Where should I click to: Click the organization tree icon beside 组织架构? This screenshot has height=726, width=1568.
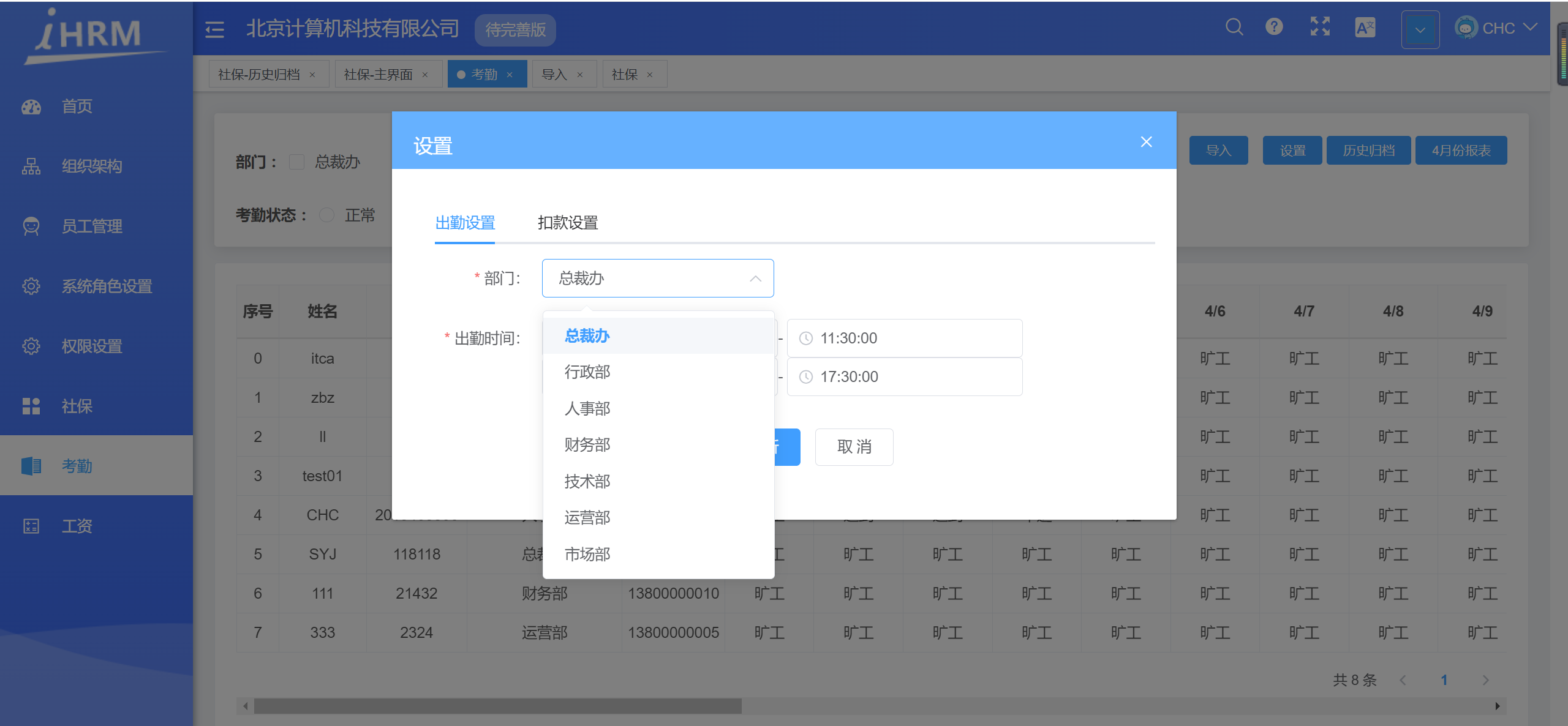pos(31,167)
